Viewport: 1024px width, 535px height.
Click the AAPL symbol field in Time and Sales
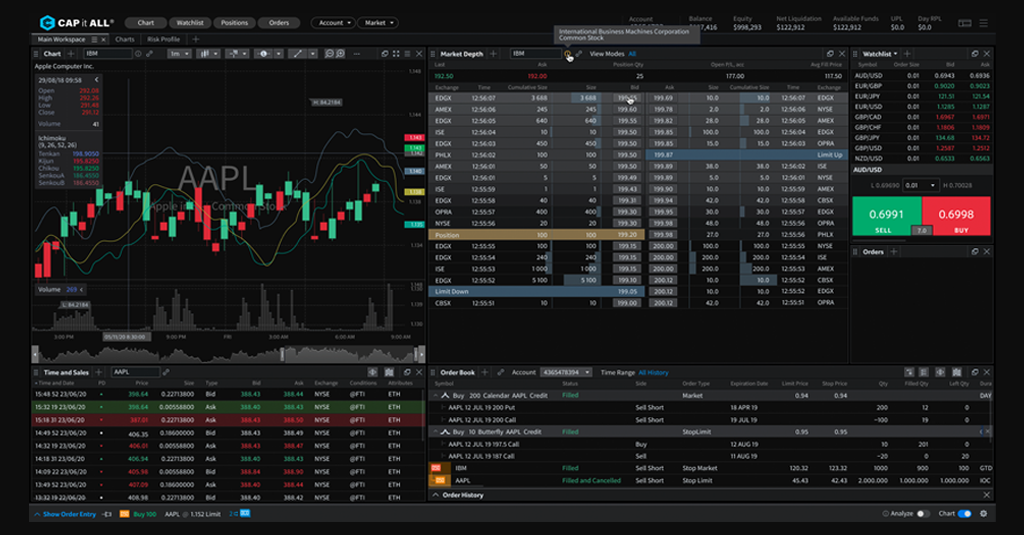click(133, 372)
